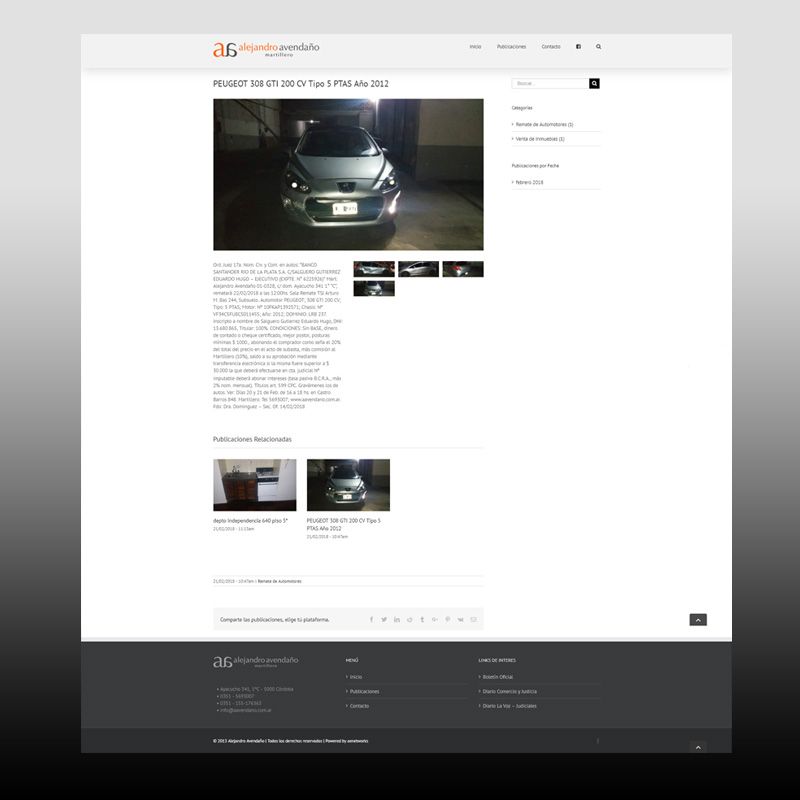Click 'Comparte las publicaciones, elige tú plataforma.' text
800x800 pixels.
tap(274, 620)
